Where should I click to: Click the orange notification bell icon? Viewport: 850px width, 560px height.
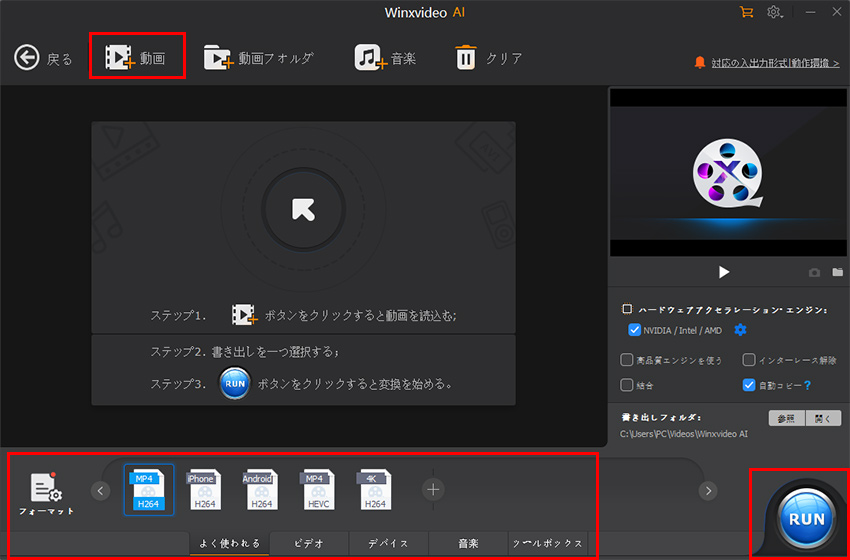pyautogui.click(x=700, y=63)
